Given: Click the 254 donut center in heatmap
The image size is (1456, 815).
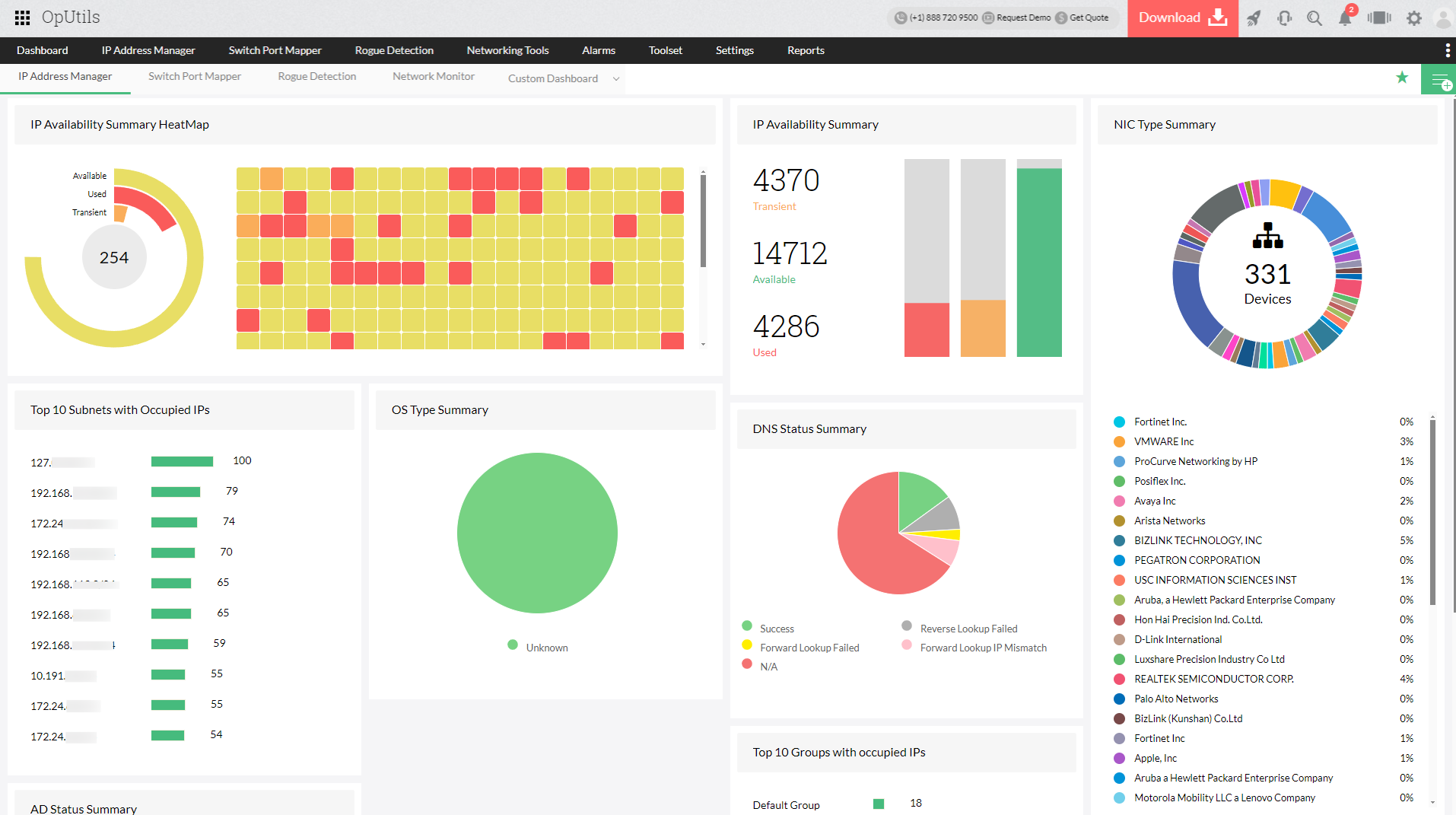Looking at the screenshot, I should pos(114,257).
